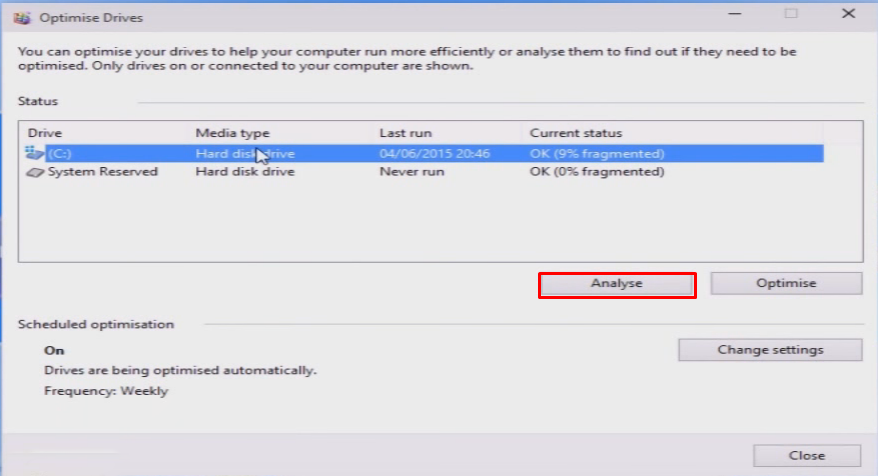
Task: Click the Frequency: Weekly text
Action: [x=106, y=391]
